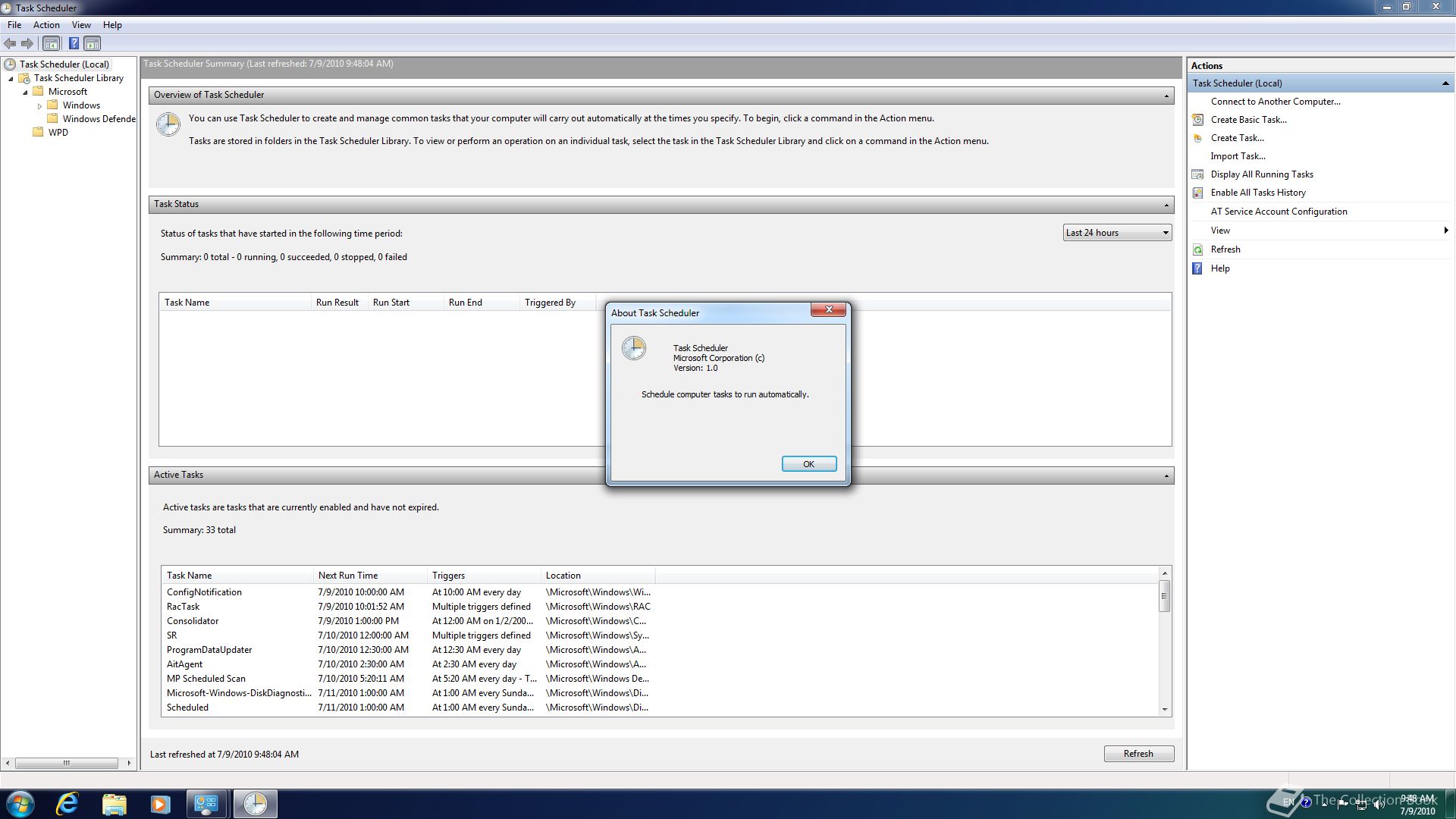Open the Action menu
Screen dimensions: 1456x819
click(46, 25)
